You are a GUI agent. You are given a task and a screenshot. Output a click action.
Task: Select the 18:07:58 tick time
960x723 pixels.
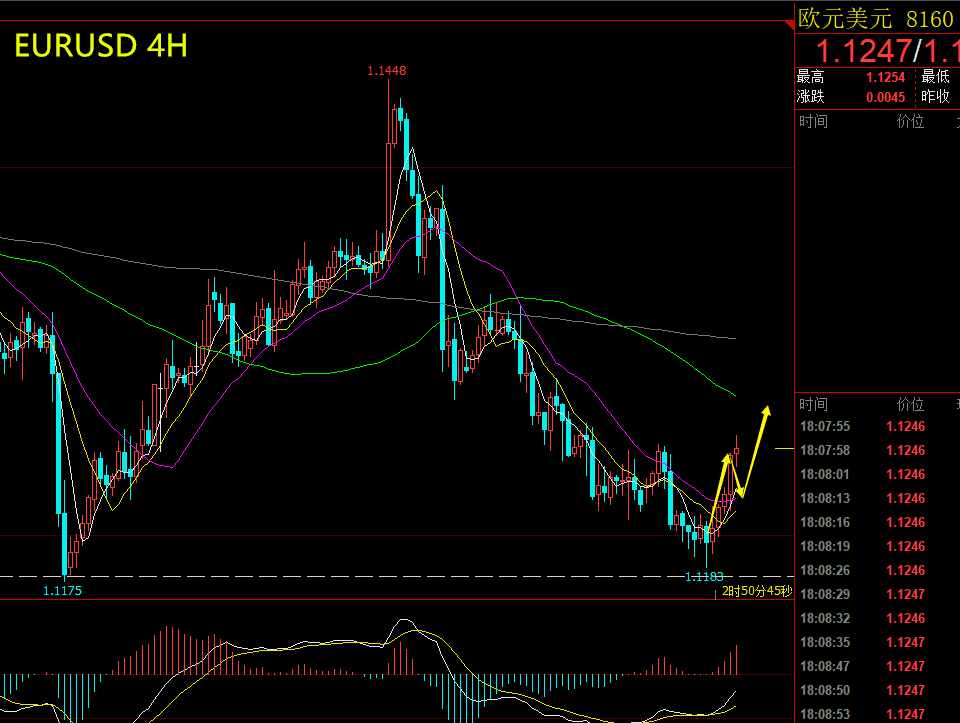[x=825, y=450]
